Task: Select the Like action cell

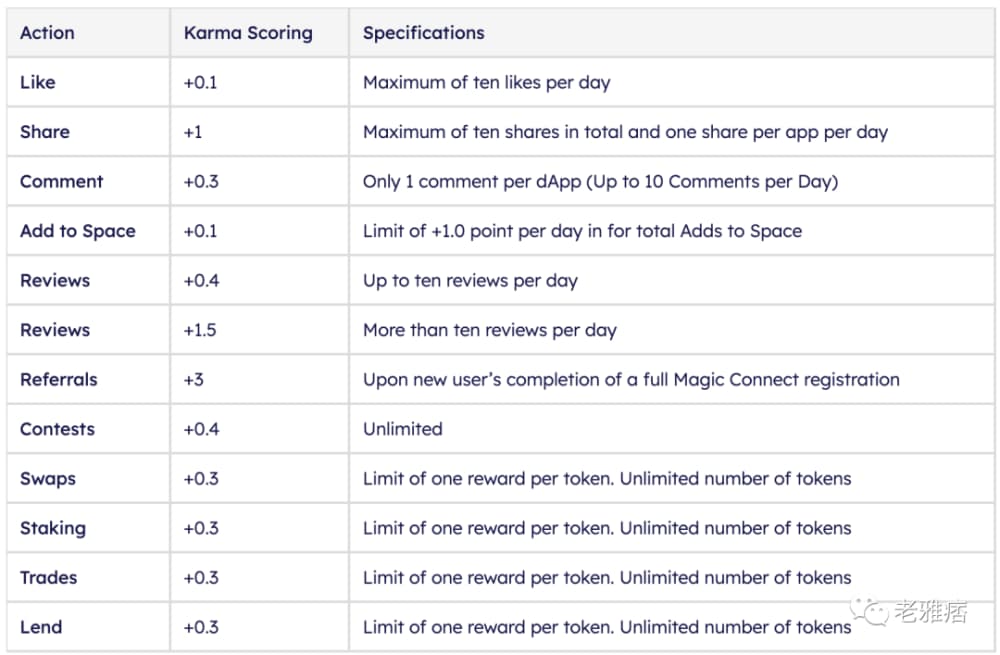Action: tap(38, 82)
